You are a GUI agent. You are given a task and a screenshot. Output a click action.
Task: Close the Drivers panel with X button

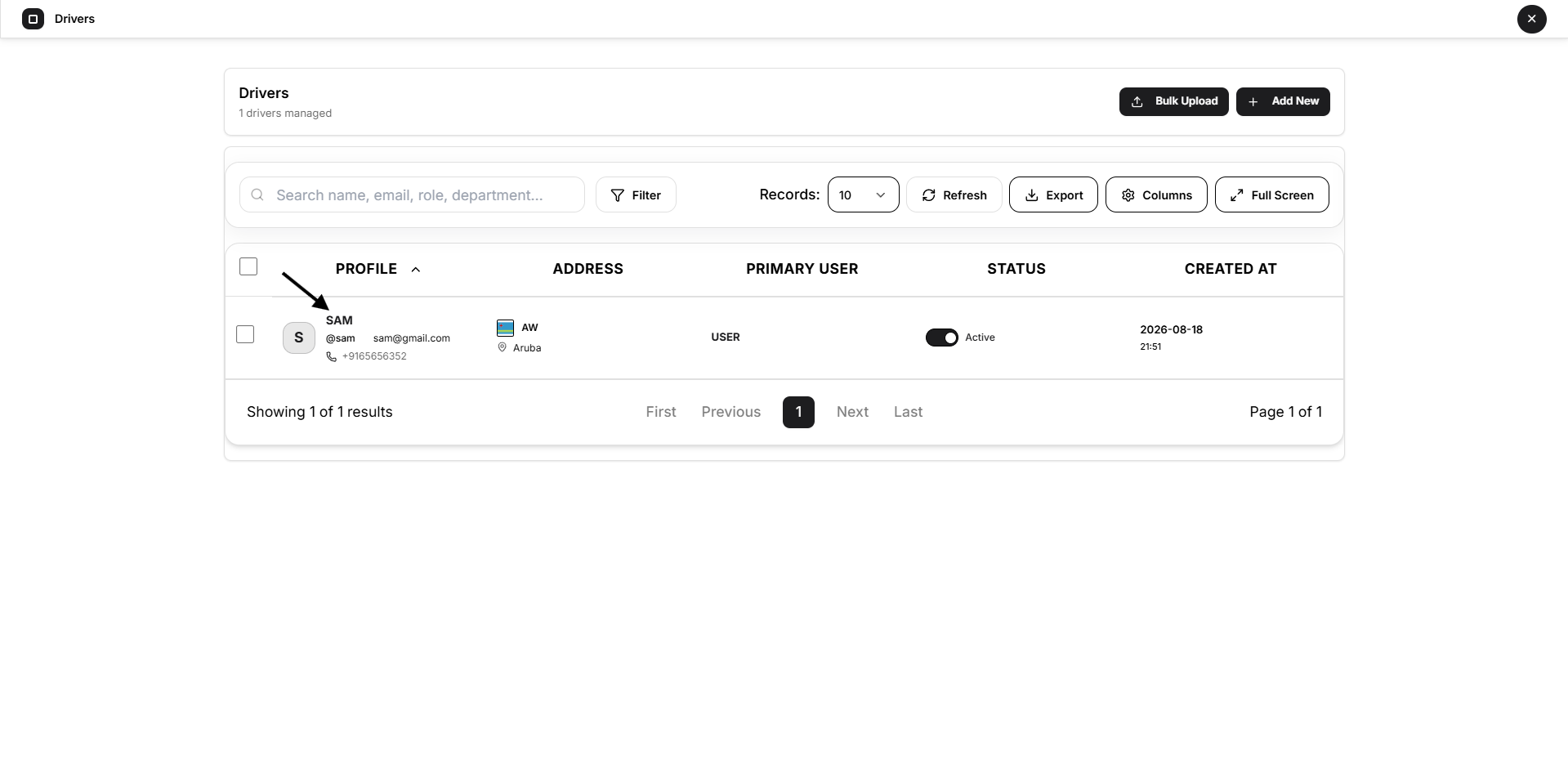(x=1531, y=19)
